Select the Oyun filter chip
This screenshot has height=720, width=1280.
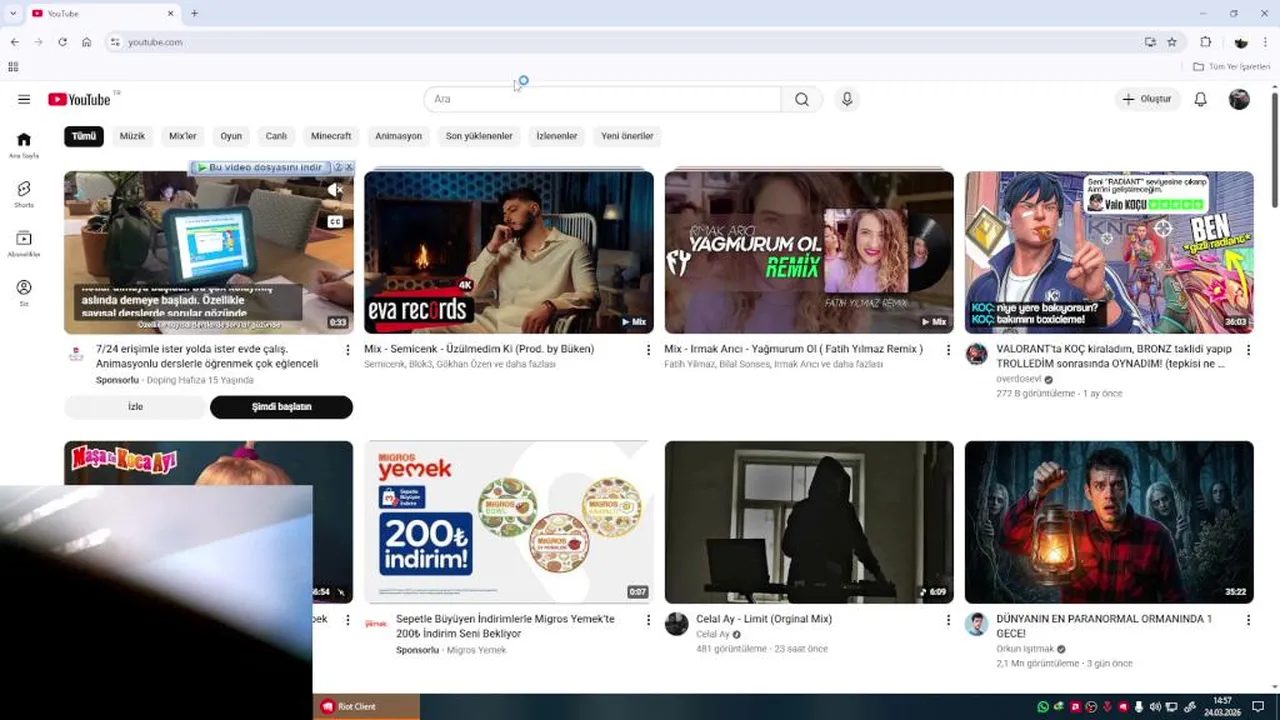click(231, 136)
